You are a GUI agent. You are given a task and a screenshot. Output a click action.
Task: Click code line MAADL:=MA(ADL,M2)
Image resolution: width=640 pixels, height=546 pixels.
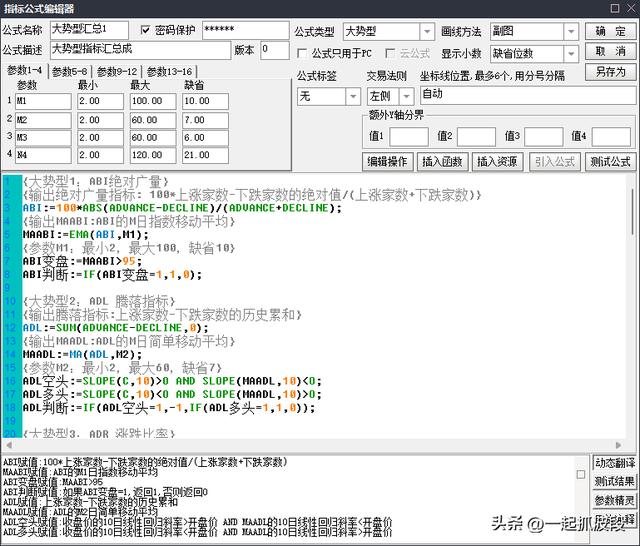82,355
